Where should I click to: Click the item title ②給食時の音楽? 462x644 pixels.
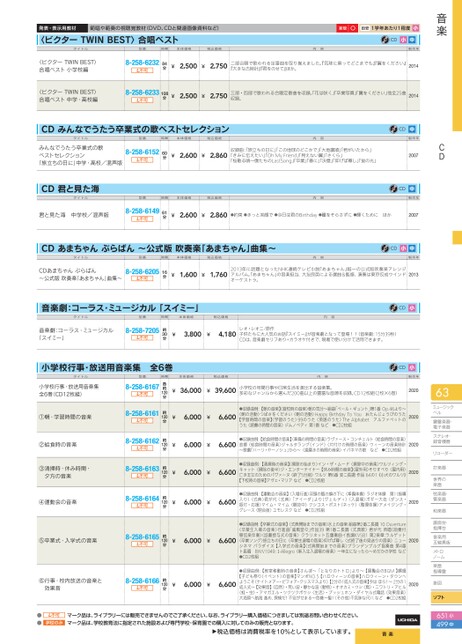tap(57, 445)
